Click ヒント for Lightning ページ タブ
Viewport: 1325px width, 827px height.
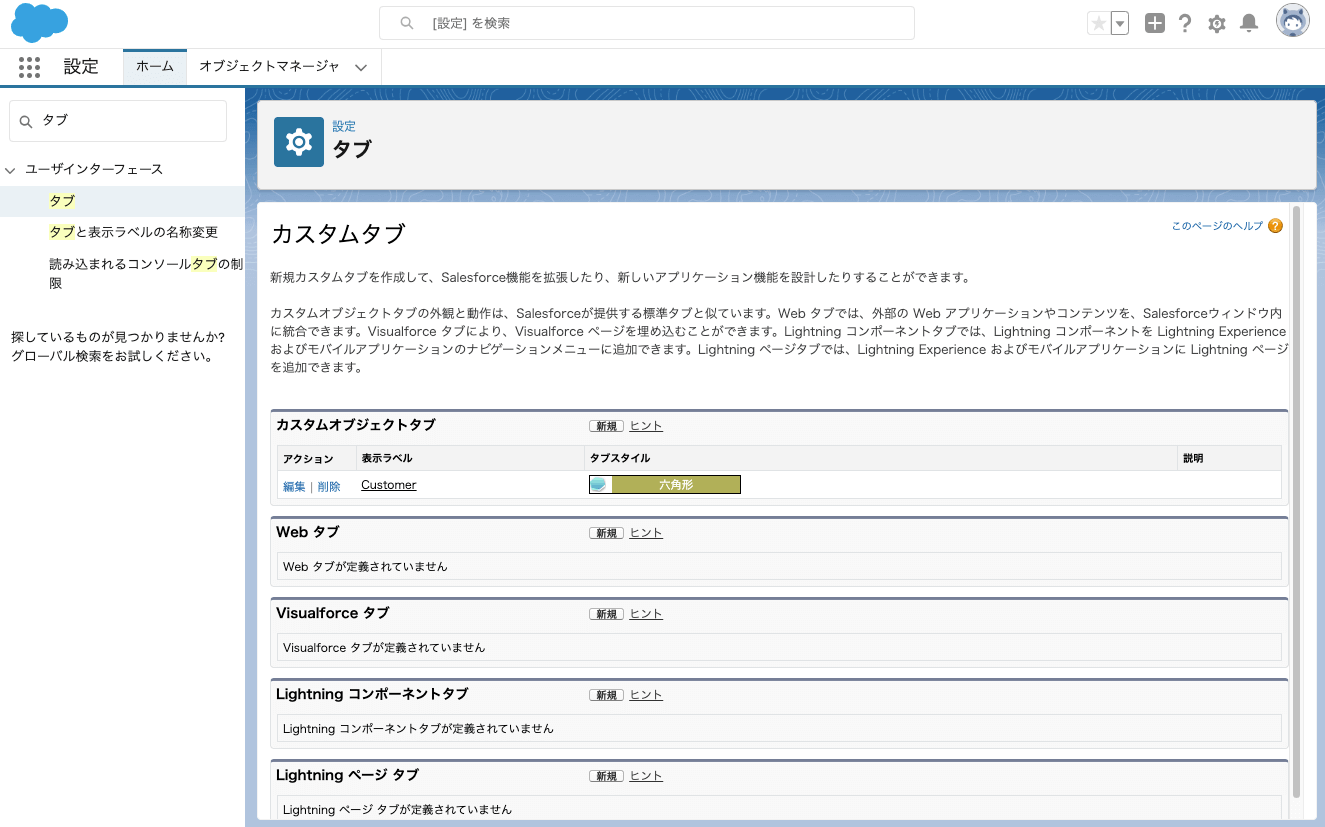click(646, 776)
